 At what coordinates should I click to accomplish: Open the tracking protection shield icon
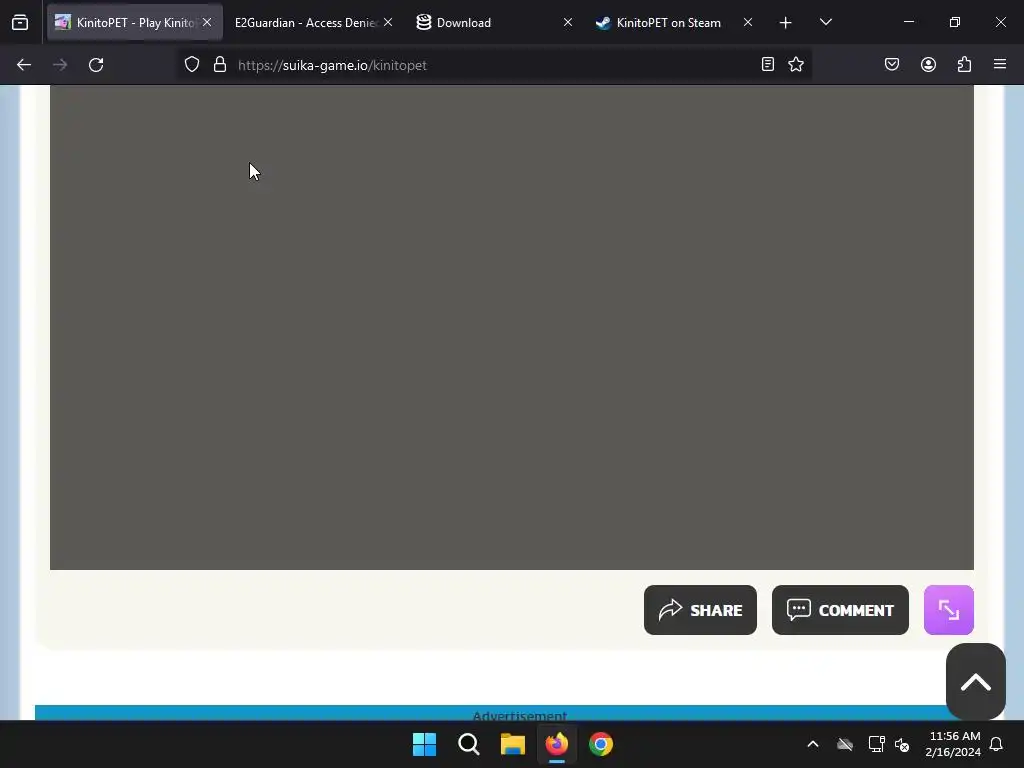coord(191,65)
